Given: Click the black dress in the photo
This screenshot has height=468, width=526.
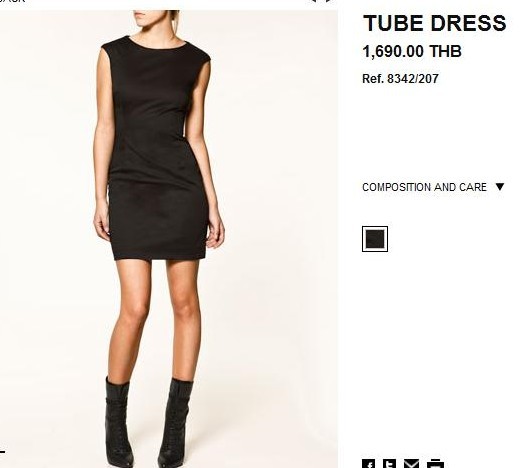Looking at the screenshot, I should click(157, 148).
